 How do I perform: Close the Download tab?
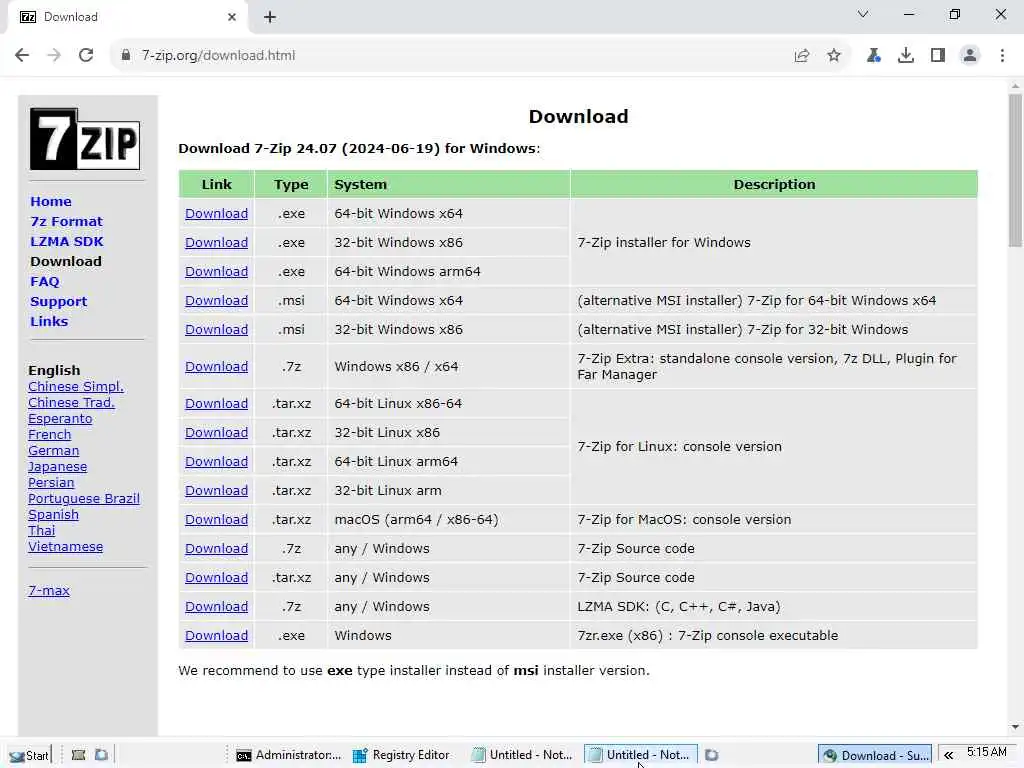click(x=232, y=17)
